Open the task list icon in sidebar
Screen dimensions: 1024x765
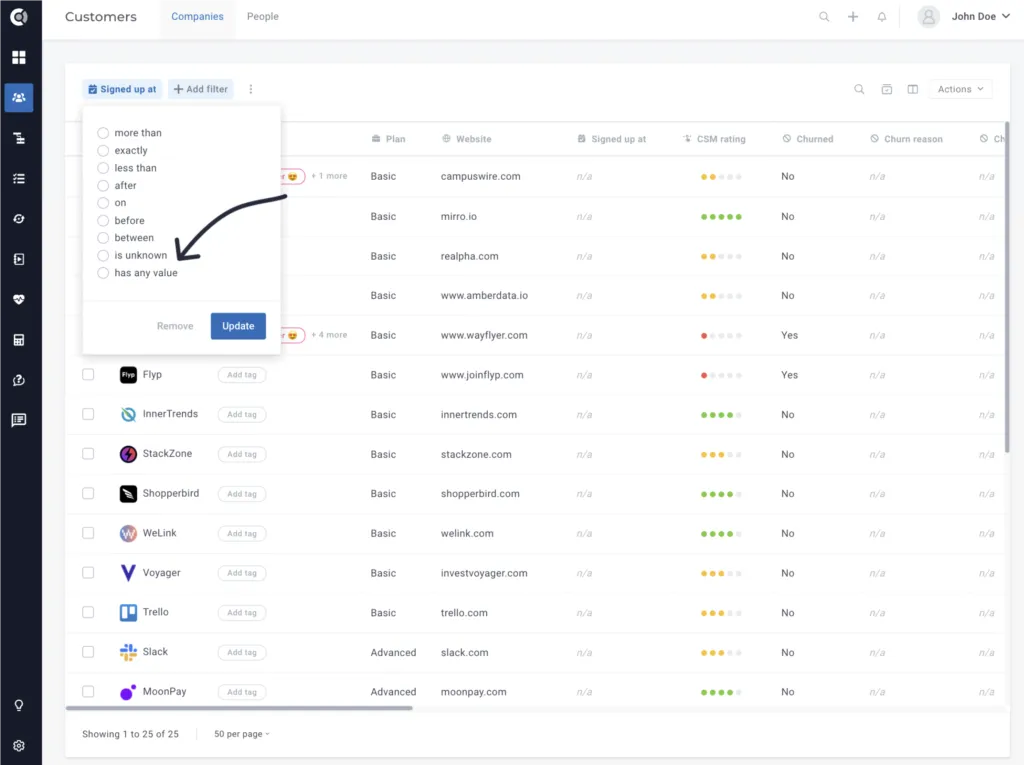tap(19, 178)
